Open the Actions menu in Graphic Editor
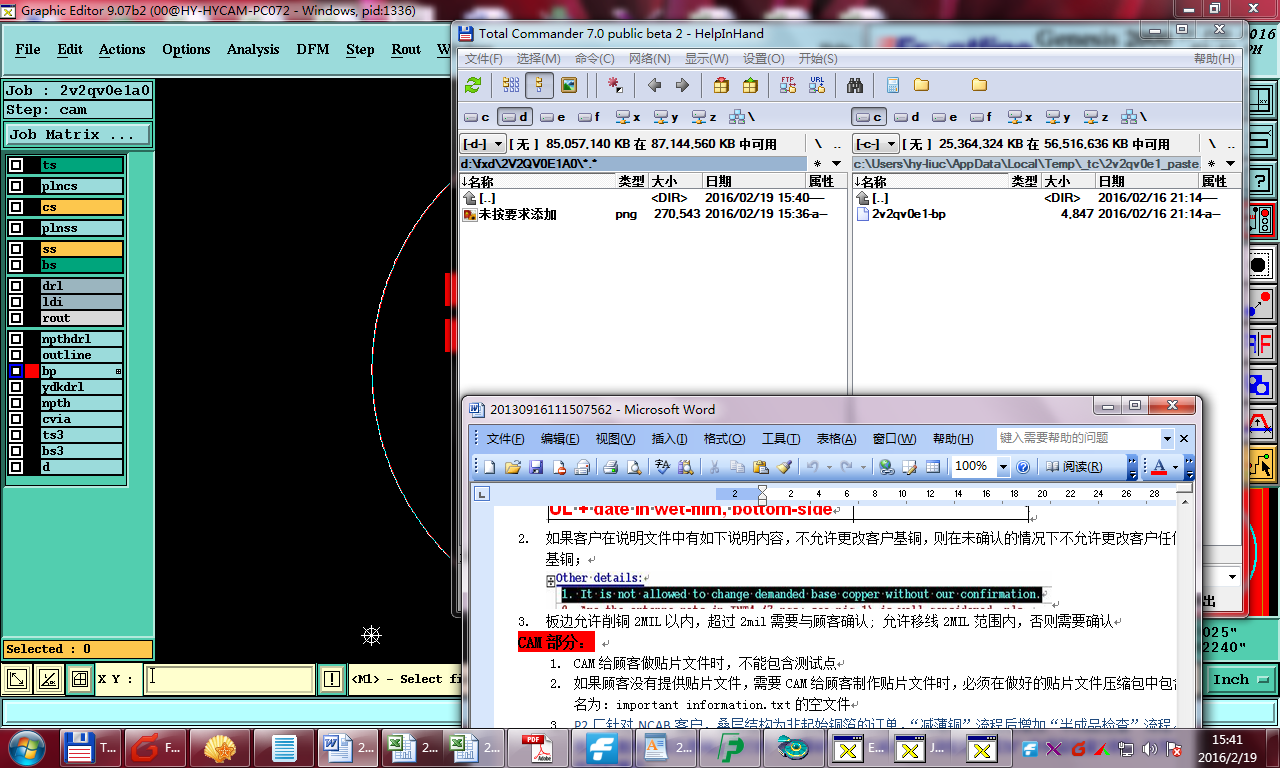The height and width of the screenshot is (768, 1280). (x=122, y=49)
